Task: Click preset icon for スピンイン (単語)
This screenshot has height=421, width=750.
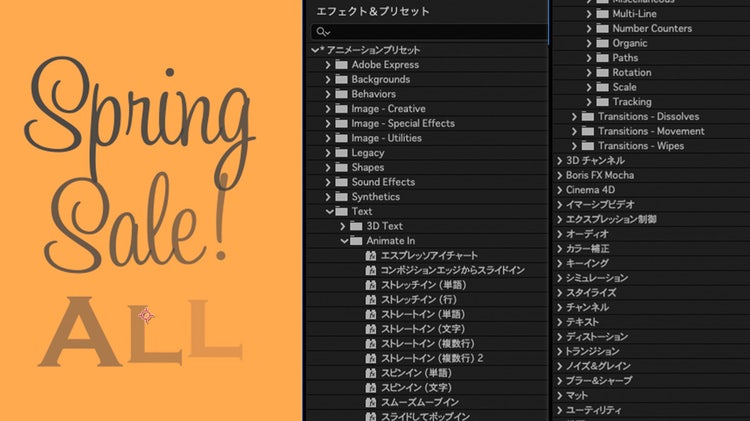Action: [x=371, y=373]
